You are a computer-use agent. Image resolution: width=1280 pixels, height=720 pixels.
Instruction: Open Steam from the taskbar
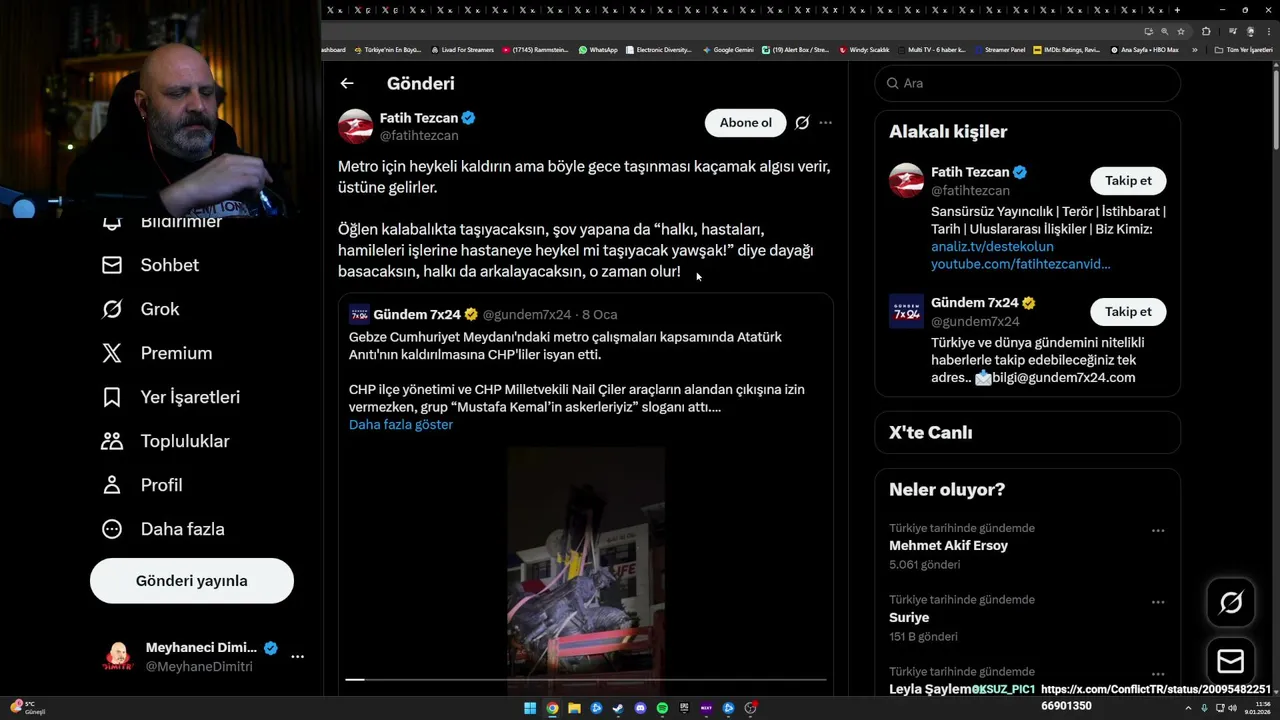pyautogui.click(x=618, y=708)
